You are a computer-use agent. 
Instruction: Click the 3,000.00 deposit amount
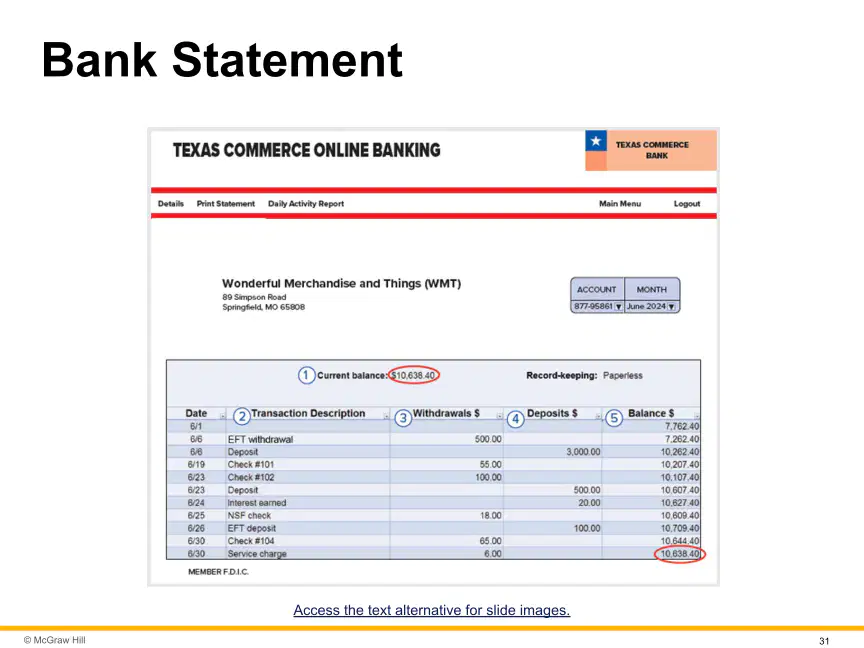[x=583, y=452]
